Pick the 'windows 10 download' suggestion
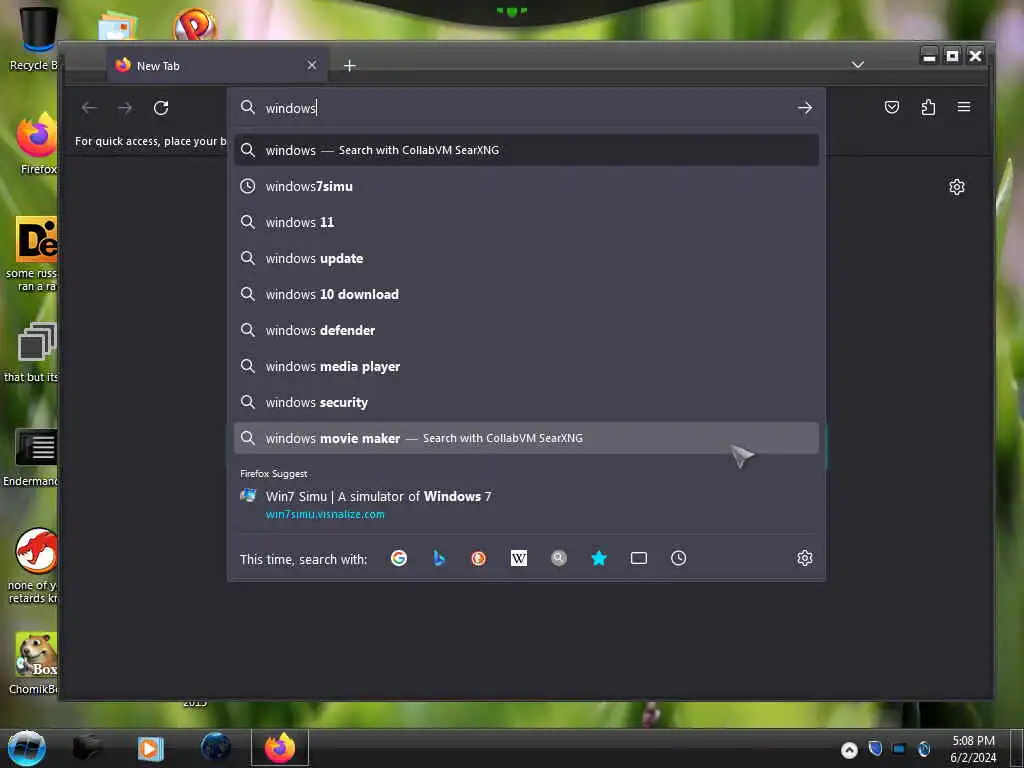 tap(526, 295)
